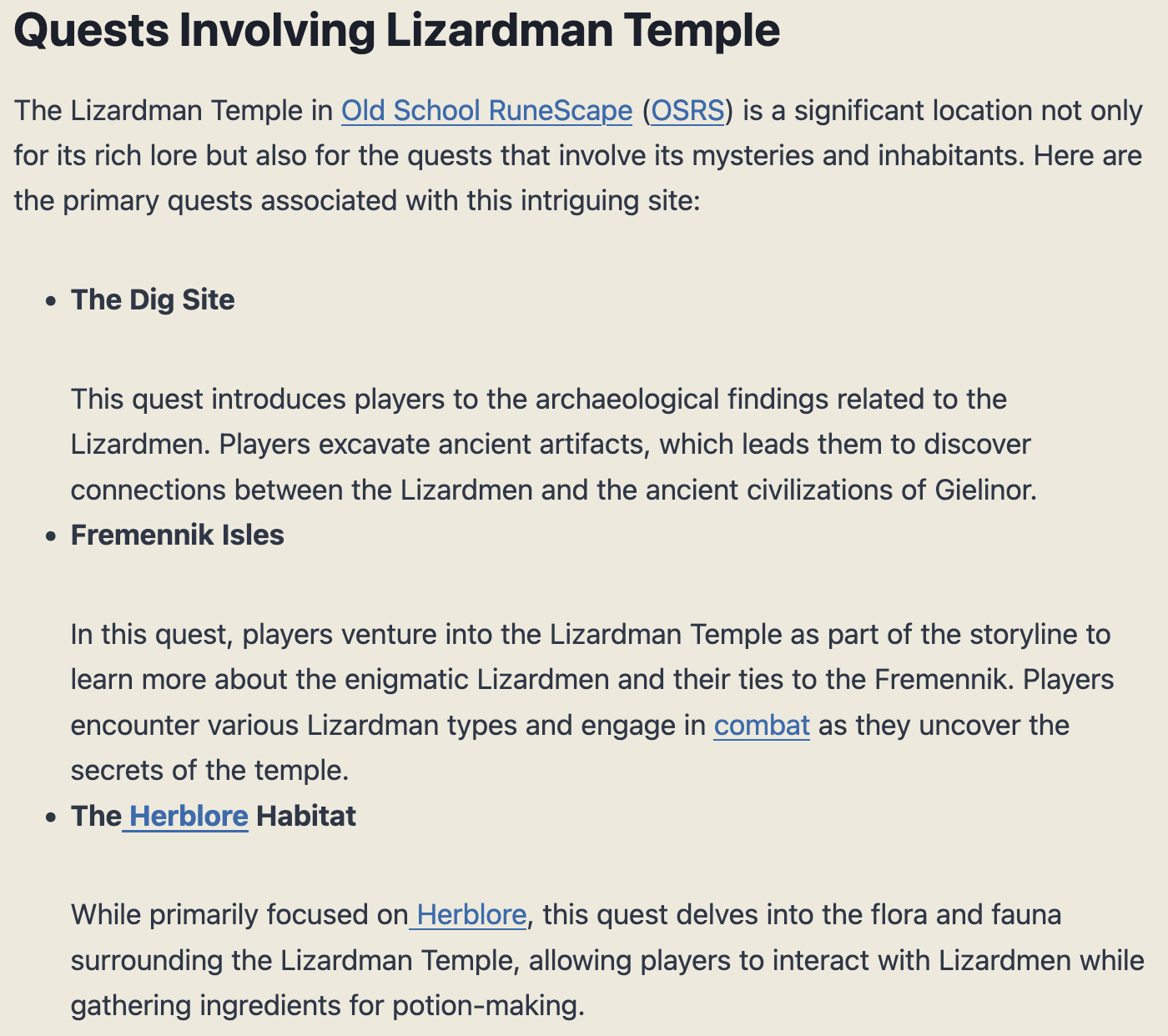Click the bullet marker next to Fremennik Isles
Viewport: 1168px width, 1036px height.
pos(52,536)
